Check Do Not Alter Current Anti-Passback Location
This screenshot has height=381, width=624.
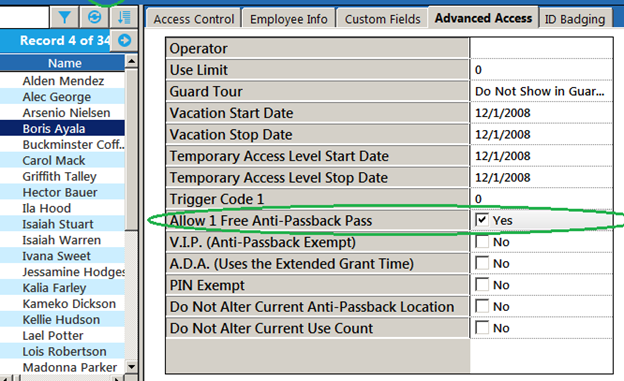pos(482,306)
